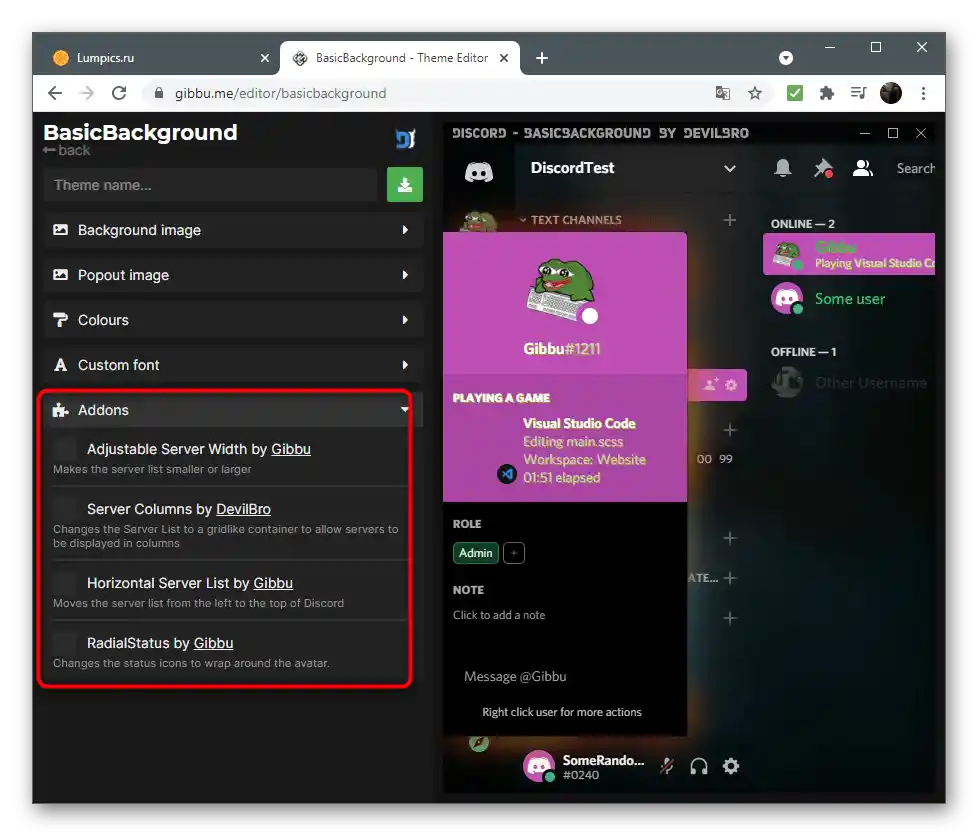Click the Visual Studio Code activity icon

point(506,474)
